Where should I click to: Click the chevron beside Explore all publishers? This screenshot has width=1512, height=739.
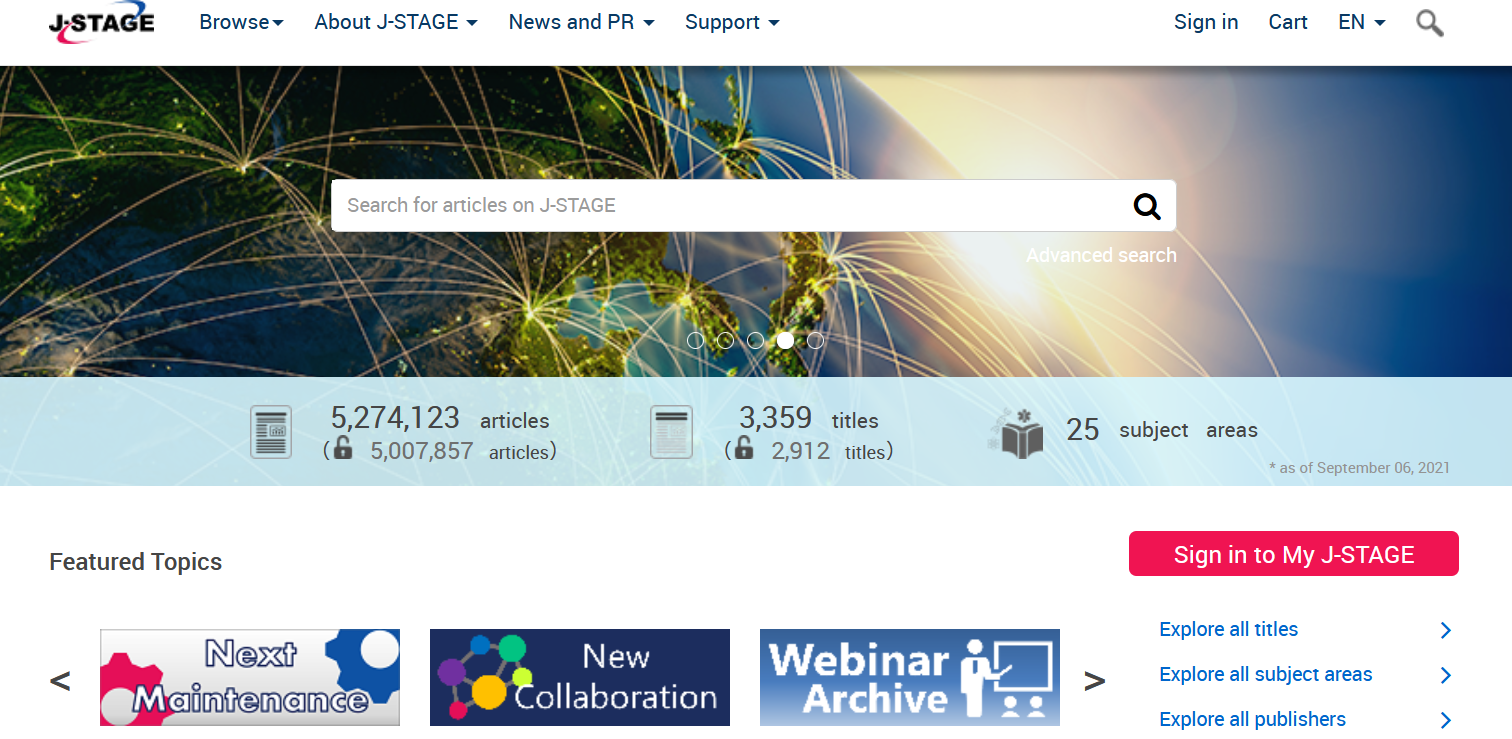click(1445, 720)
